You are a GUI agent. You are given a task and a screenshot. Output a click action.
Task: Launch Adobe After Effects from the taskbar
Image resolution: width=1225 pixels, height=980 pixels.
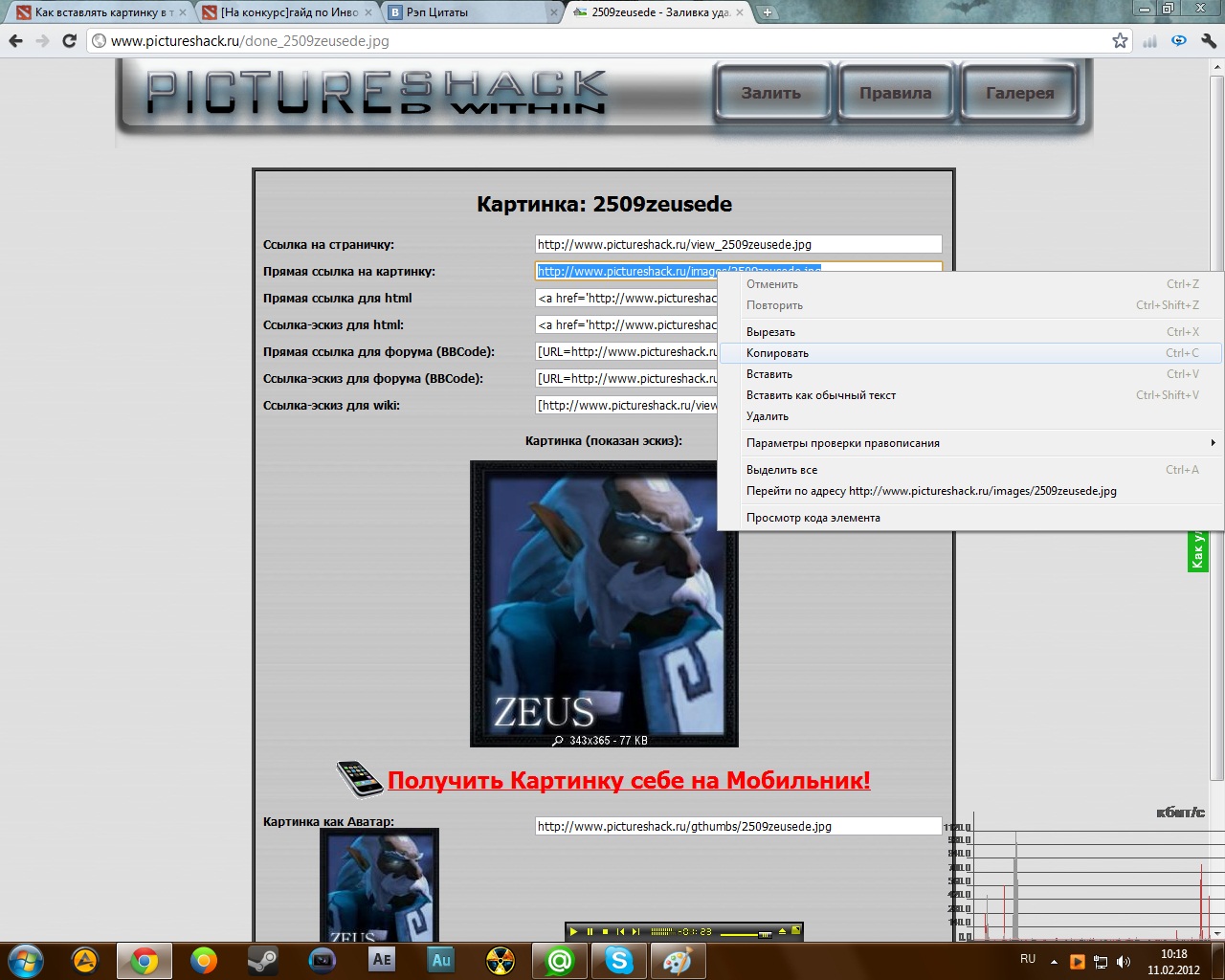(x=382, y=960)
